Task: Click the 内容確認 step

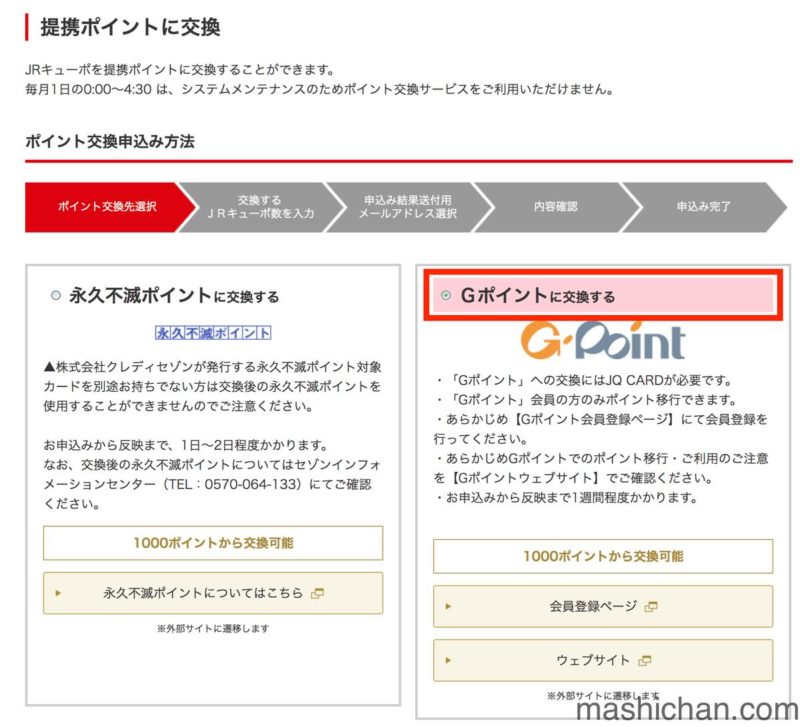Action: [x=556, y=207]
